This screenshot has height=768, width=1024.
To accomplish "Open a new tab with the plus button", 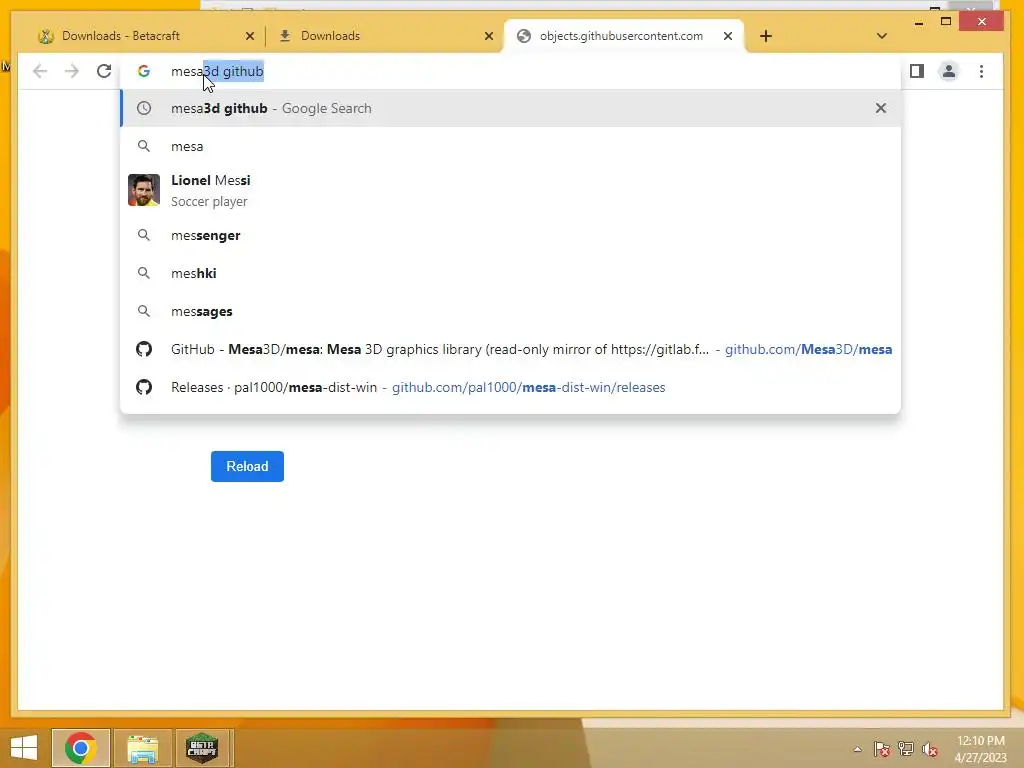I will 766,36.
